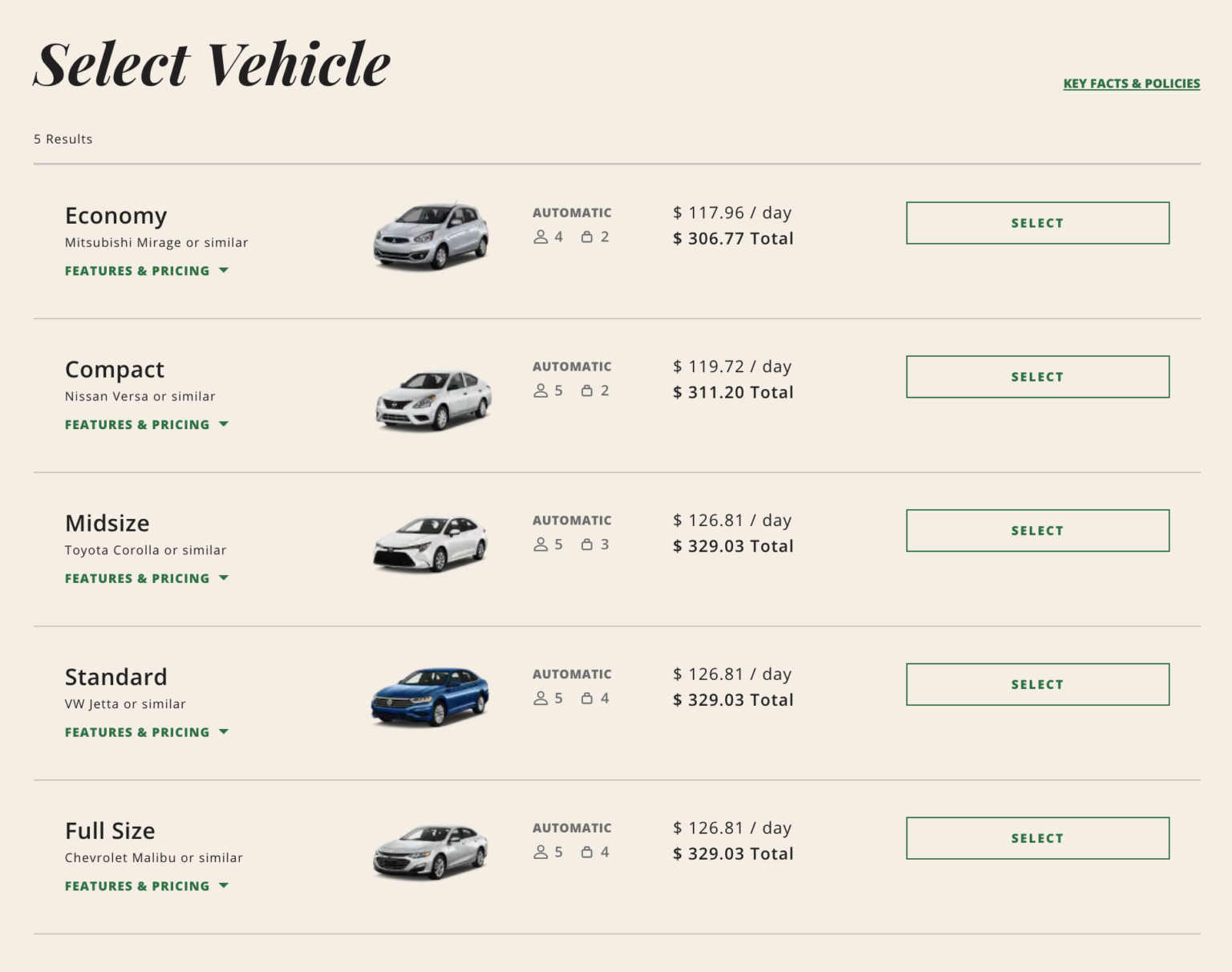Expand Features & Pricing for Full Size

pyautogui.click(x=147, y=885)
